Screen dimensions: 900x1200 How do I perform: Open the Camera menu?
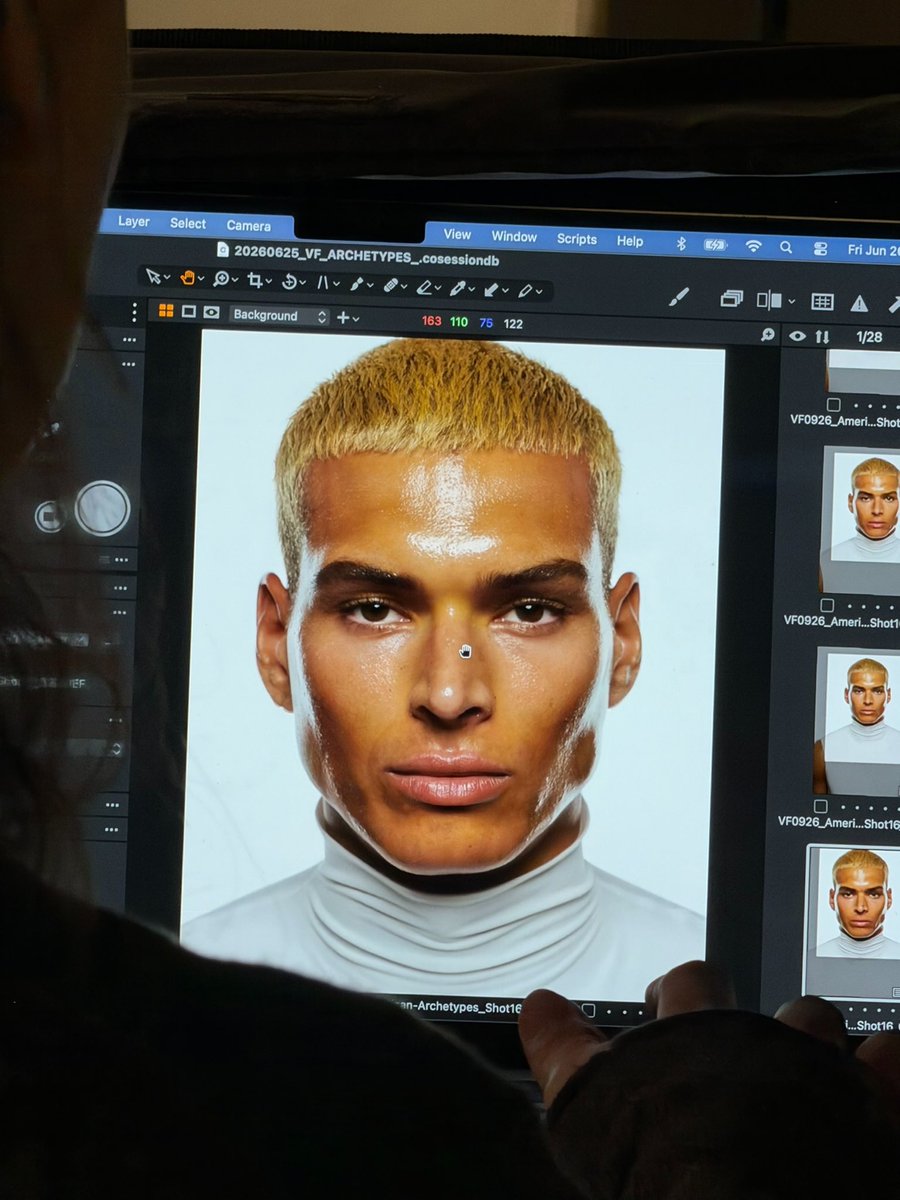coord(248,226)
